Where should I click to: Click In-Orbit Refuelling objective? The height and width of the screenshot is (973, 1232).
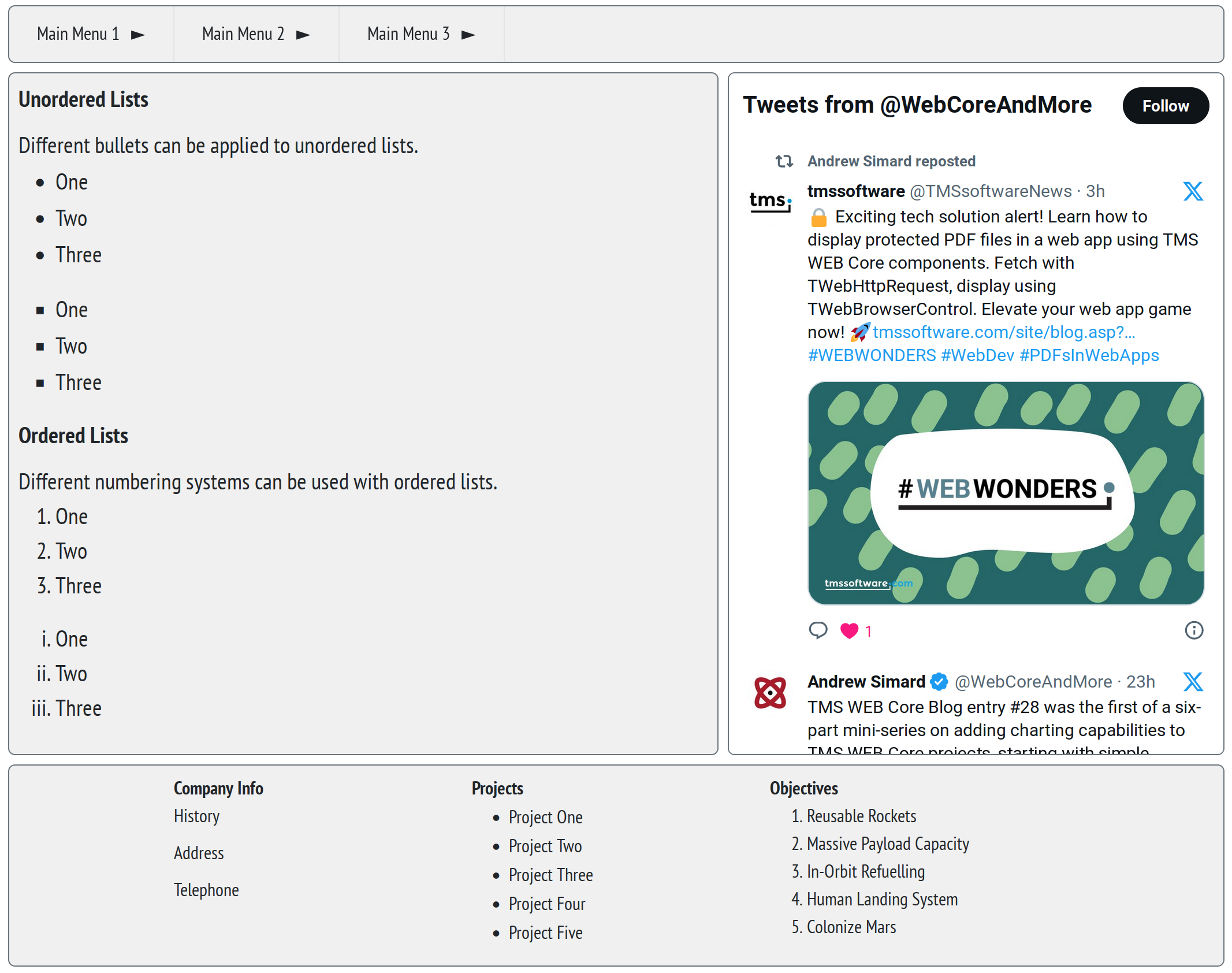(866, 872)
